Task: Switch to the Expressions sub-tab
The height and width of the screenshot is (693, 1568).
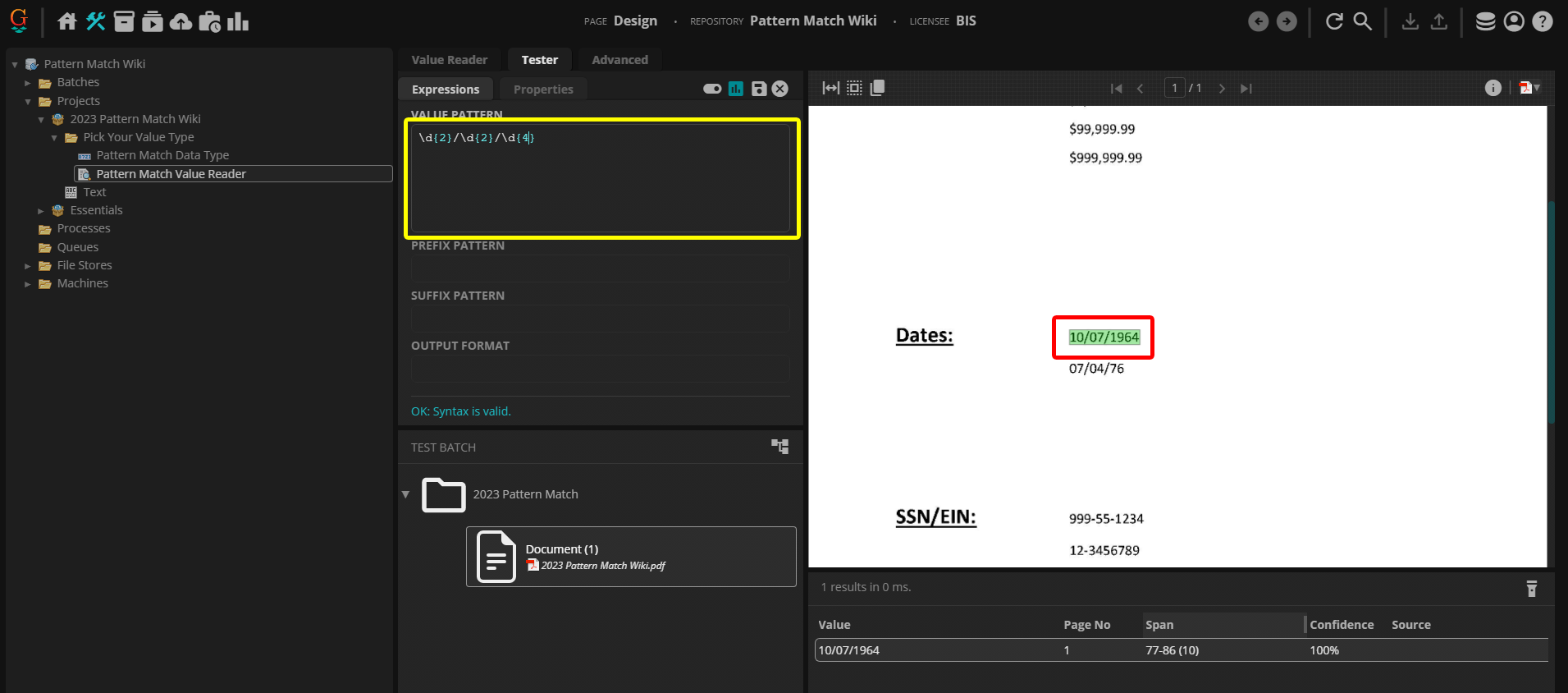Action: (x=446, y=89)
